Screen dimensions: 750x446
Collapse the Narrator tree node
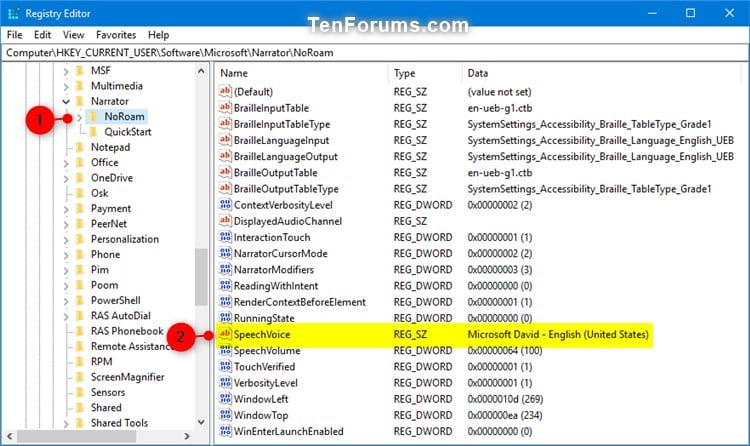[x=66, y=101]
